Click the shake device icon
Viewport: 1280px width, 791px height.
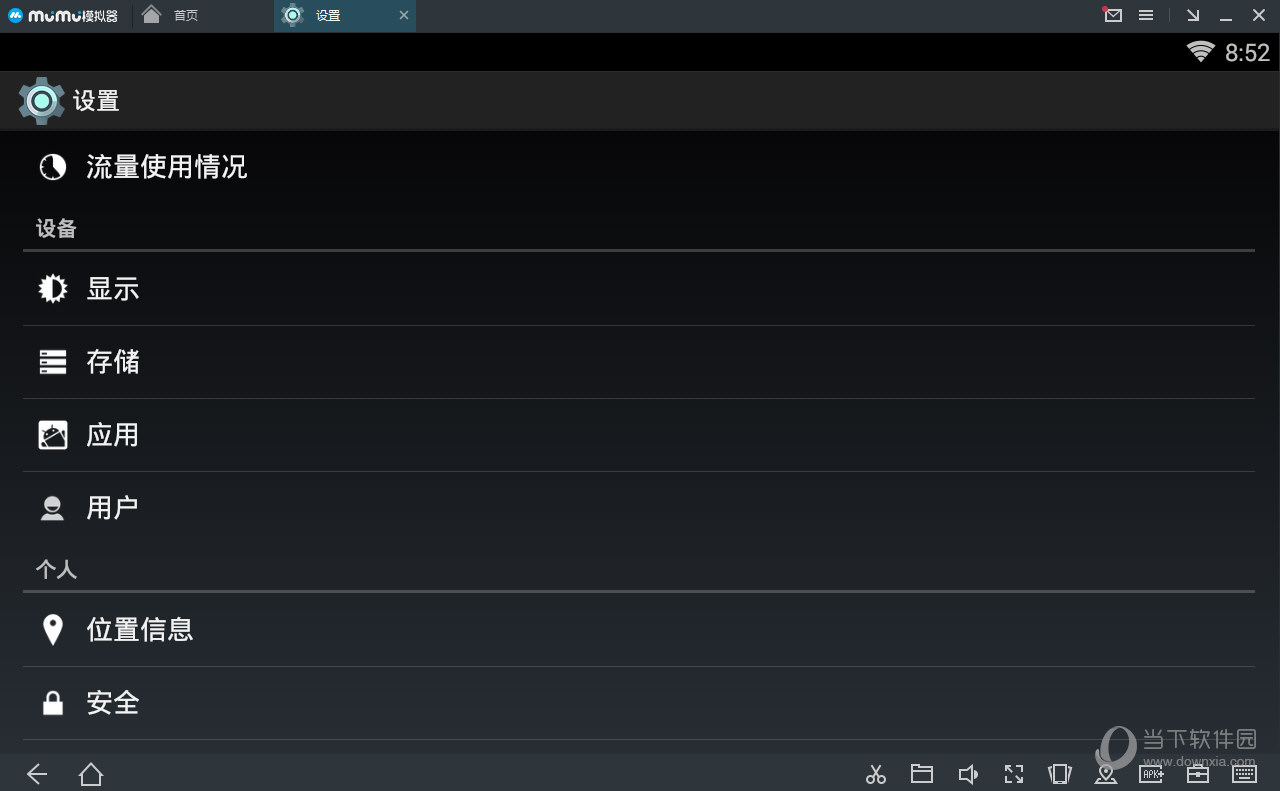pyautogui.click(x=1060, y=774)
